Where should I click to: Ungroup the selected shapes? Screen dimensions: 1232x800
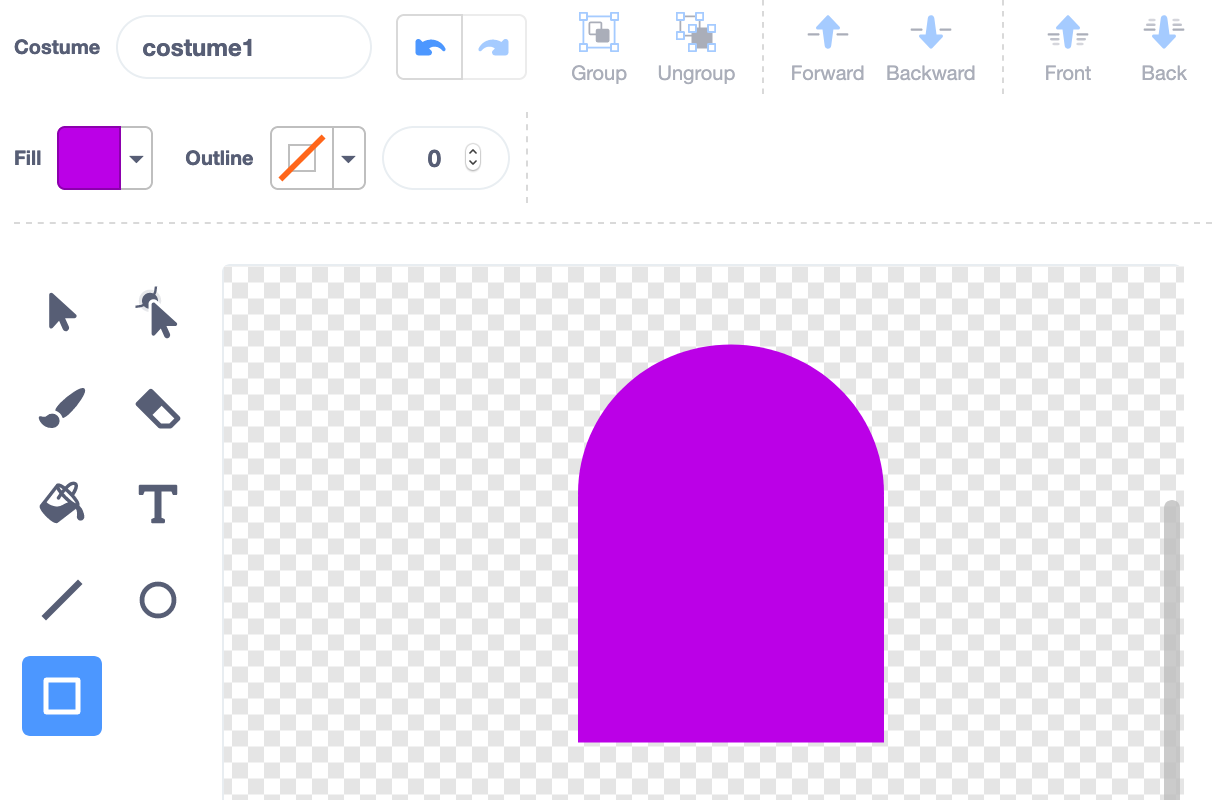coord(696,48)
